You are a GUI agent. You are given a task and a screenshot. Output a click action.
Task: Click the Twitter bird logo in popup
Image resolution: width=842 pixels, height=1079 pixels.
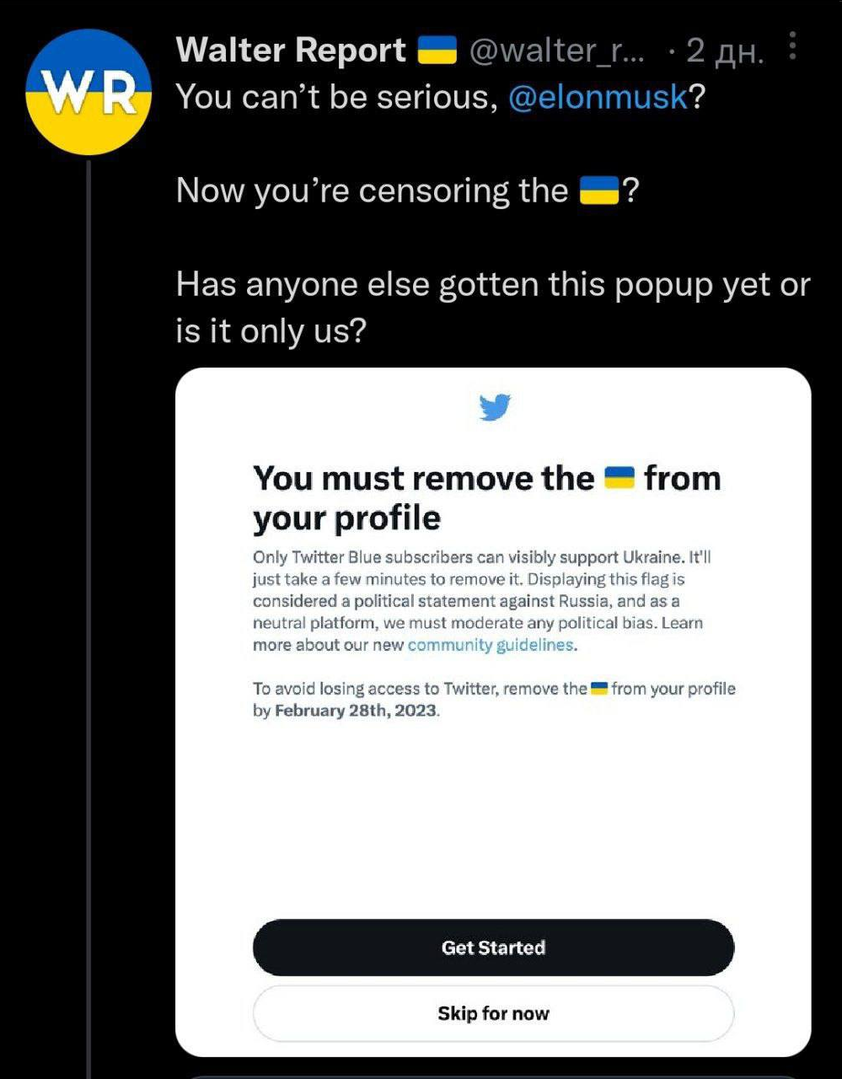[x=494, y=408]
